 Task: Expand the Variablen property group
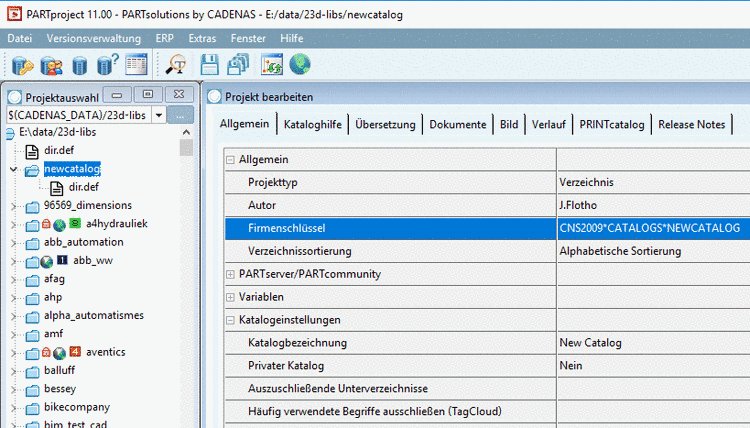point(230,297)
